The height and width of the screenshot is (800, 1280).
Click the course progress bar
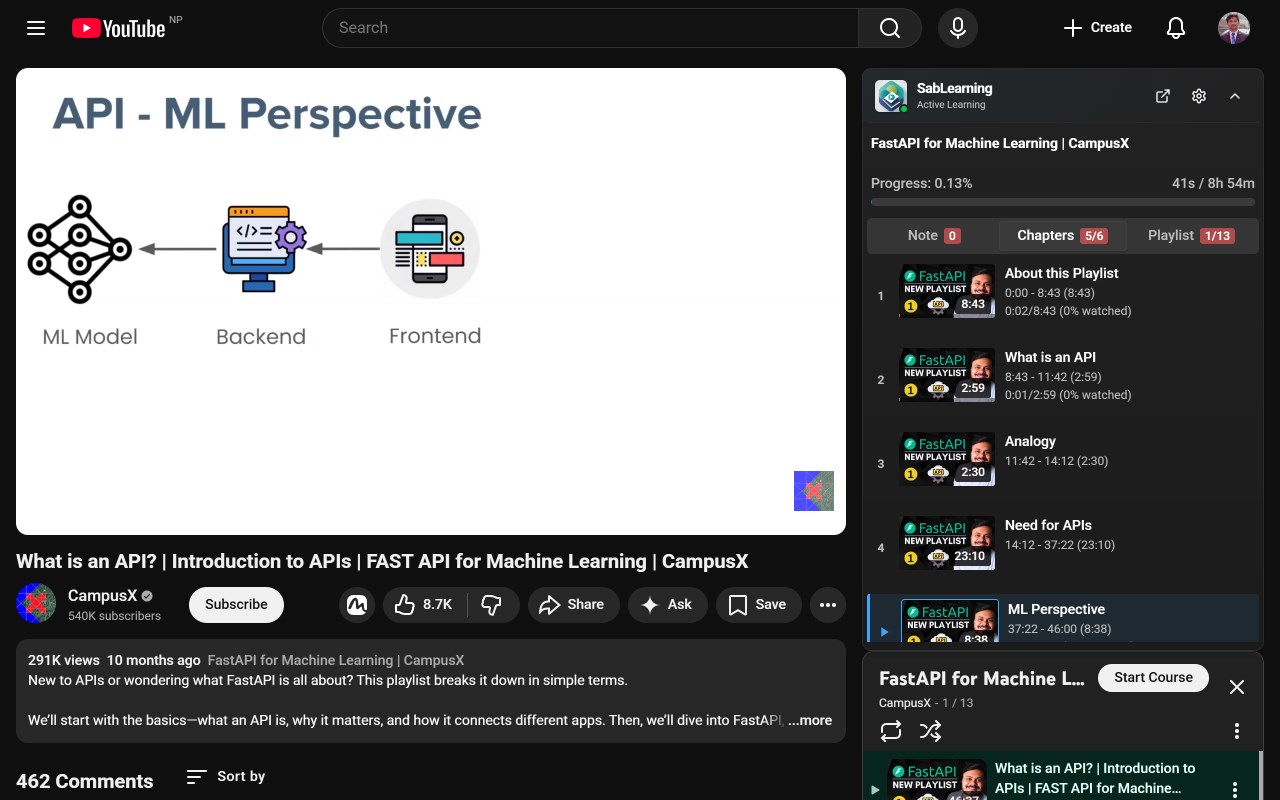(1063, 202)
